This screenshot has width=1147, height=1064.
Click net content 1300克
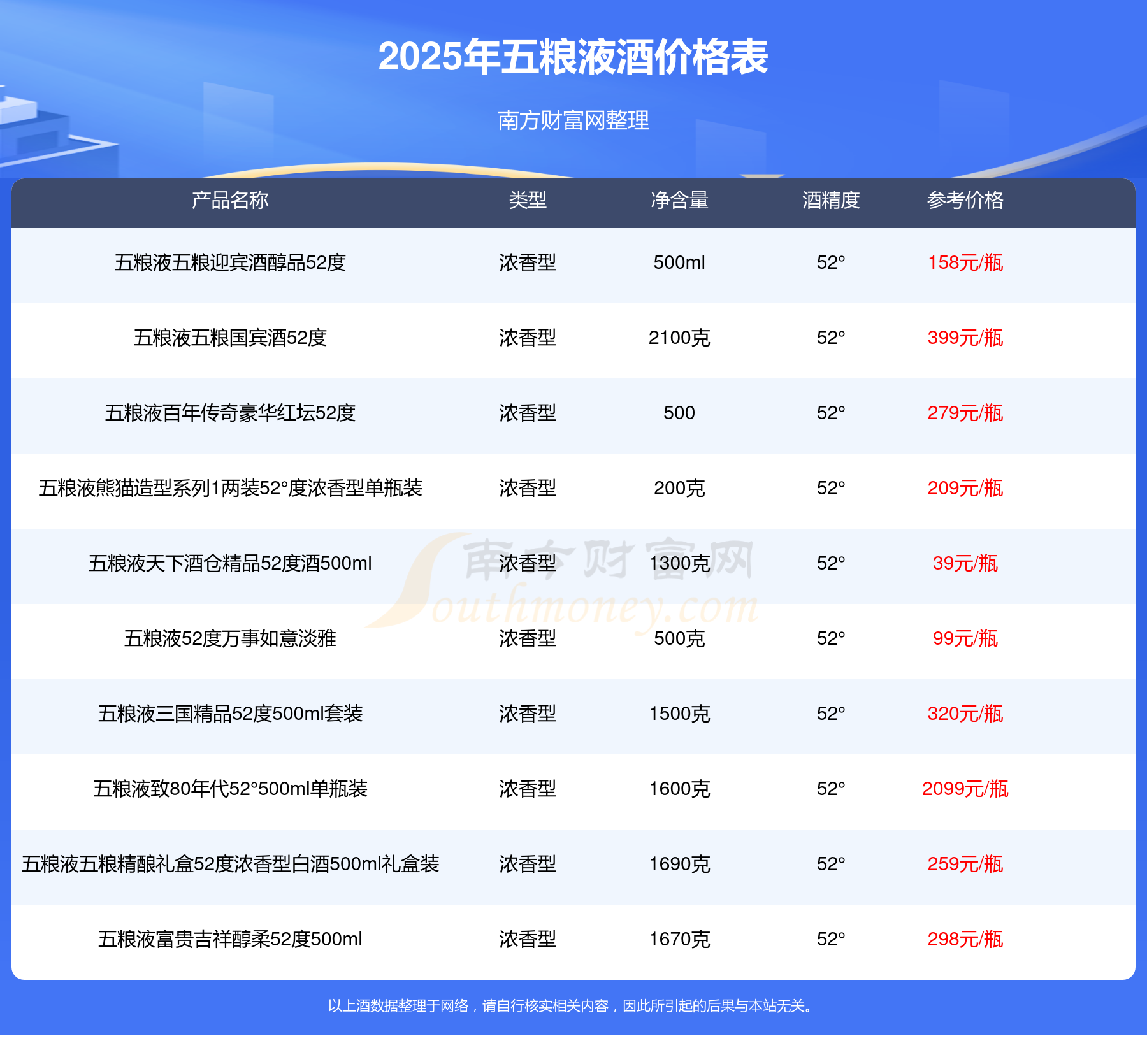(x=679, y=563)
